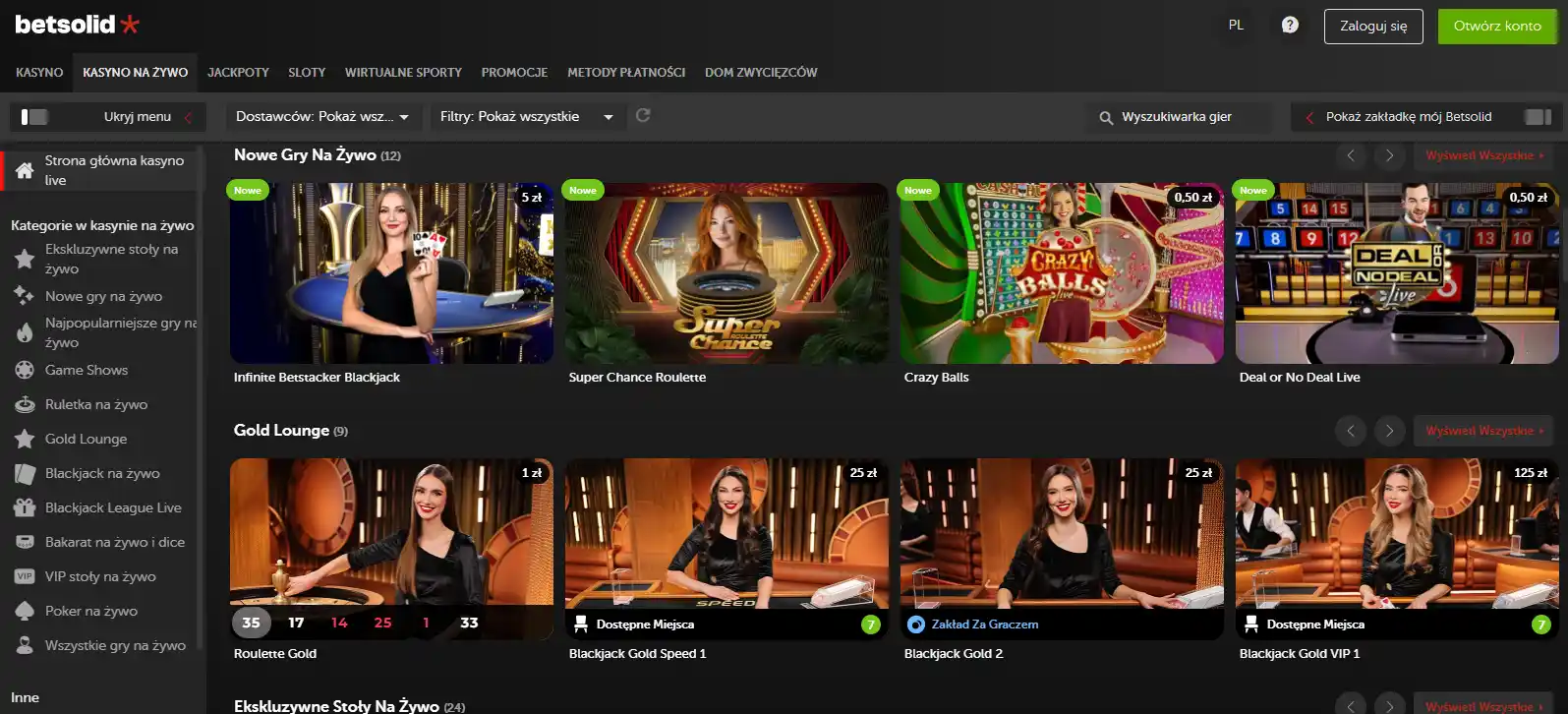Screen dimensions: 1568x714
Task: Click the Game Shows wheel icon
Action: tap(25, 371)
